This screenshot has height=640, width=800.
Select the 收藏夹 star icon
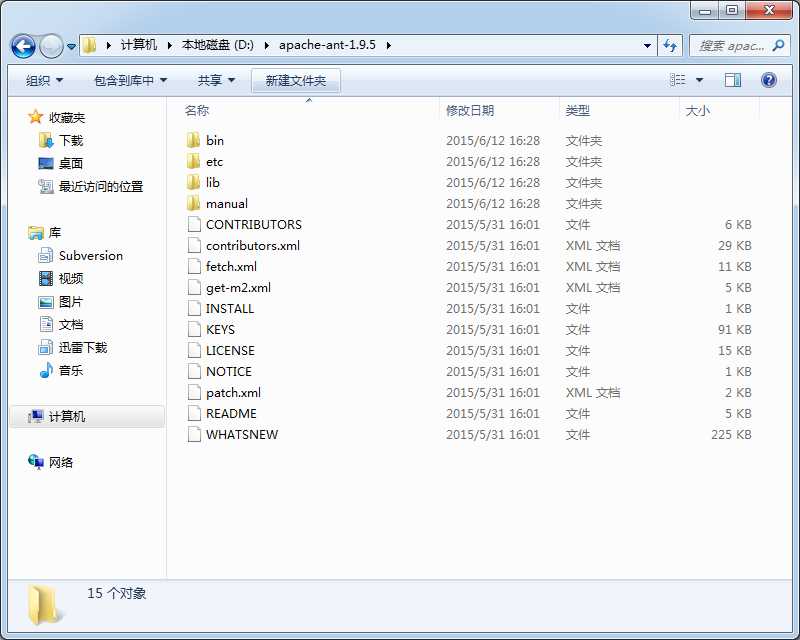point(35,117)
